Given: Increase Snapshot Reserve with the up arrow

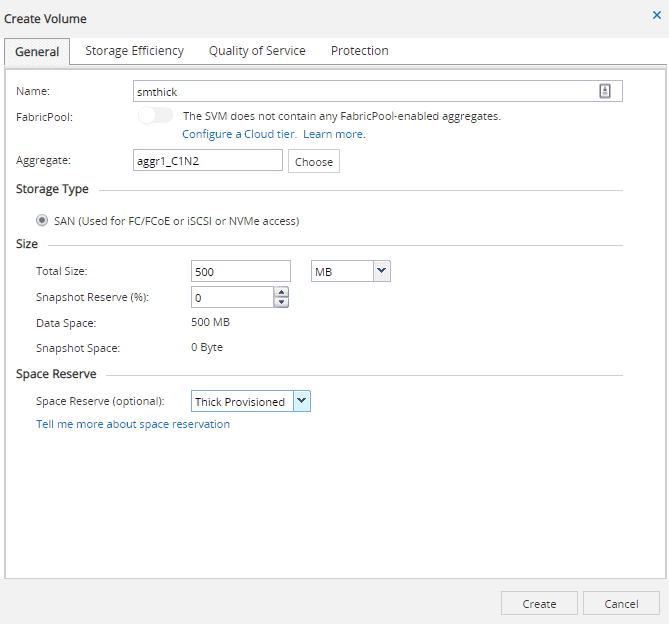Looking at the screenshot, I should pos(281,293).
